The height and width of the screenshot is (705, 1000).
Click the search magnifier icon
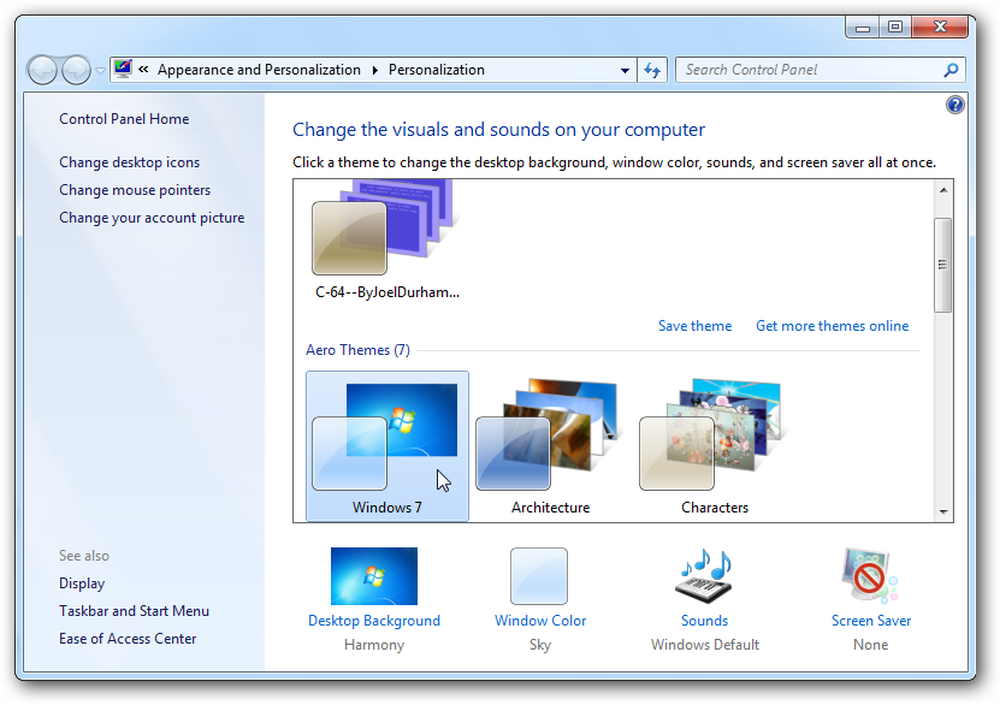pos(950,70)
